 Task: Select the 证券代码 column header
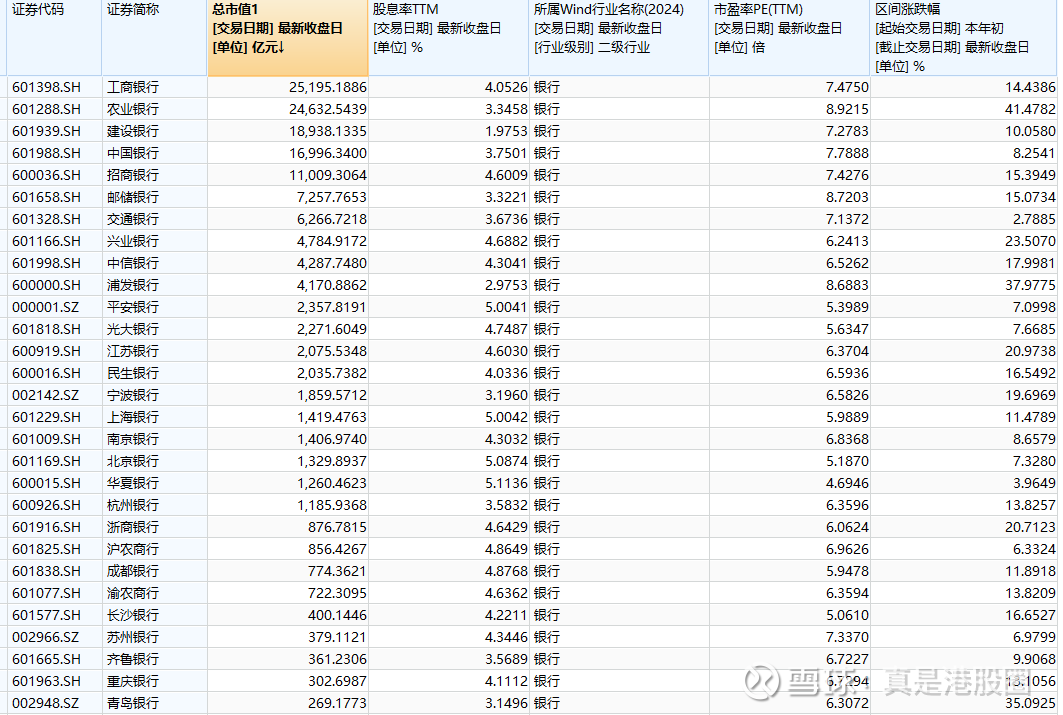click(x=54, y=38)
